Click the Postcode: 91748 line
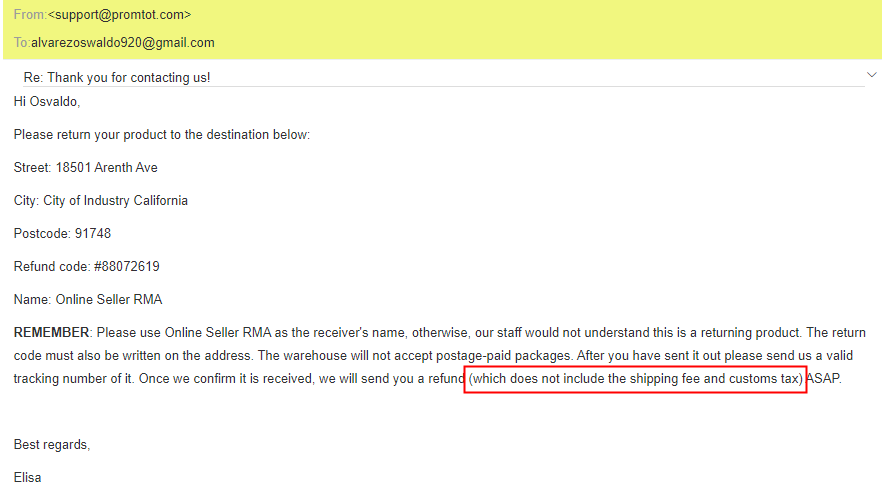 [62, 233]
